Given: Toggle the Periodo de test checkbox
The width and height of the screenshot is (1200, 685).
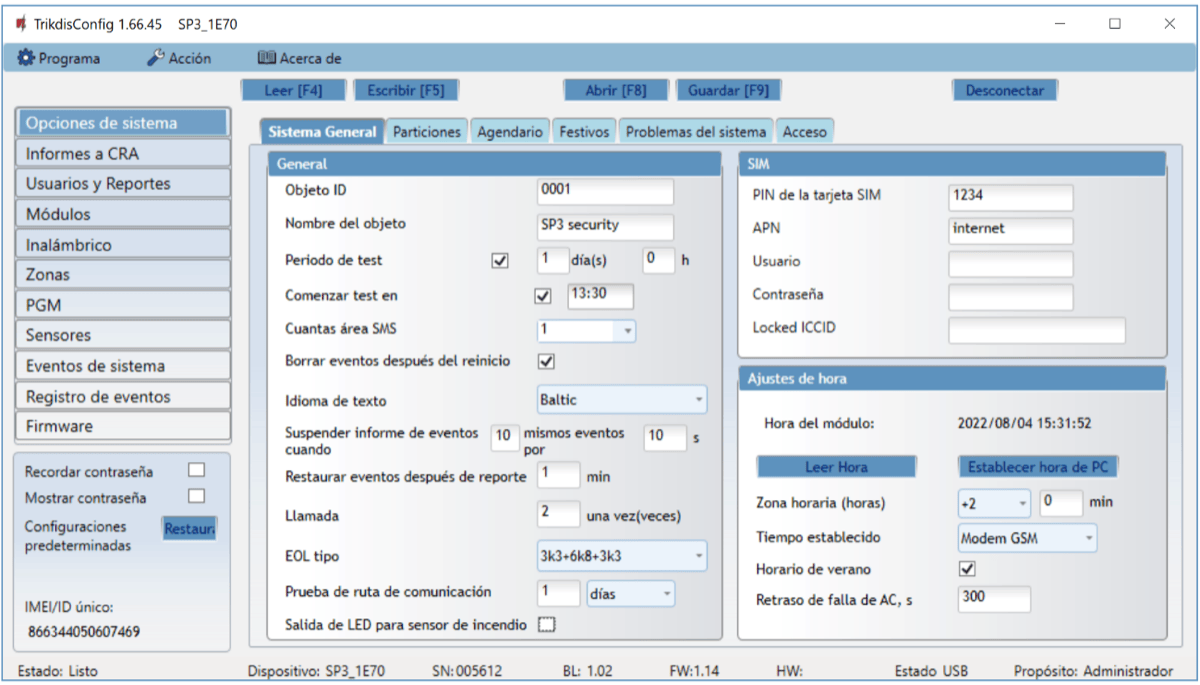Looking at the screenshot, I should pos(500,261).
